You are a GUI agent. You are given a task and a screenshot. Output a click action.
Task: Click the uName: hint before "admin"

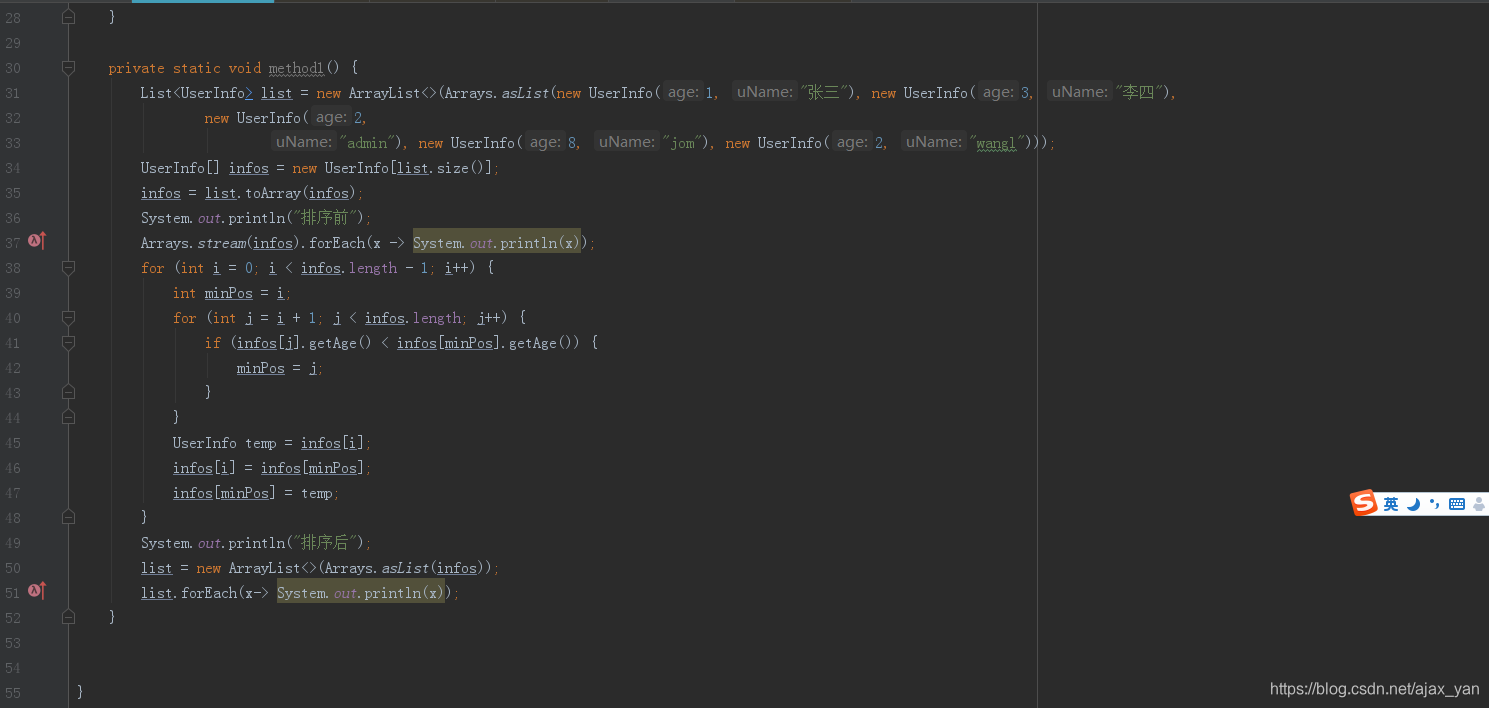303,142
